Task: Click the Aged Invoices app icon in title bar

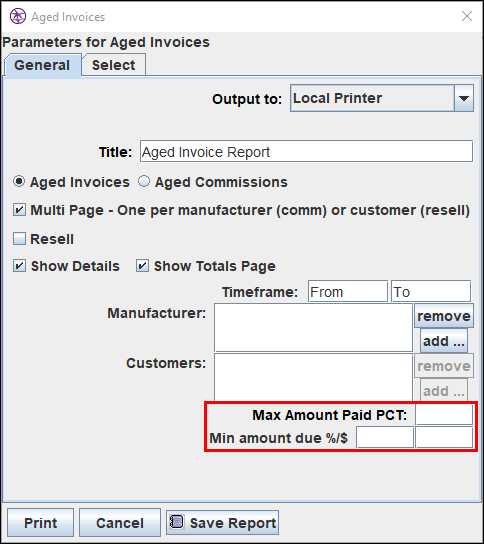Action: (18, 16)
